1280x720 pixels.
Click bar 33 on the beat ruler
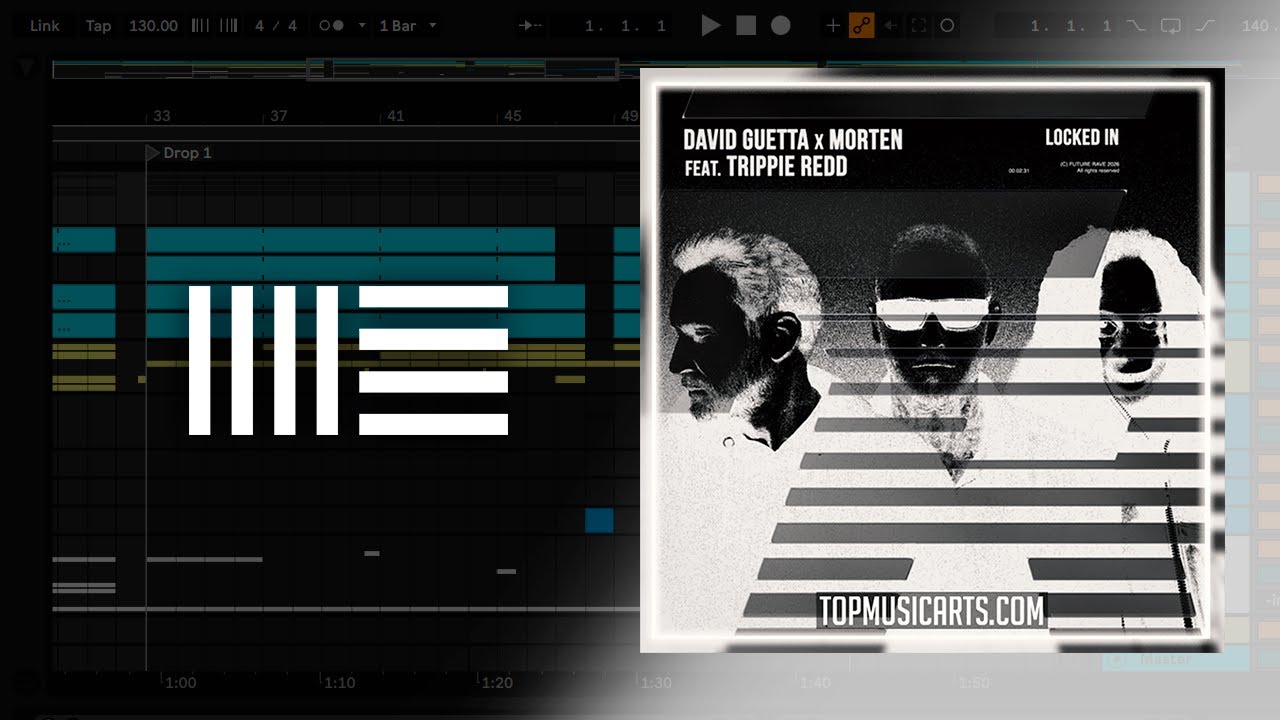[x=161, y=116]
